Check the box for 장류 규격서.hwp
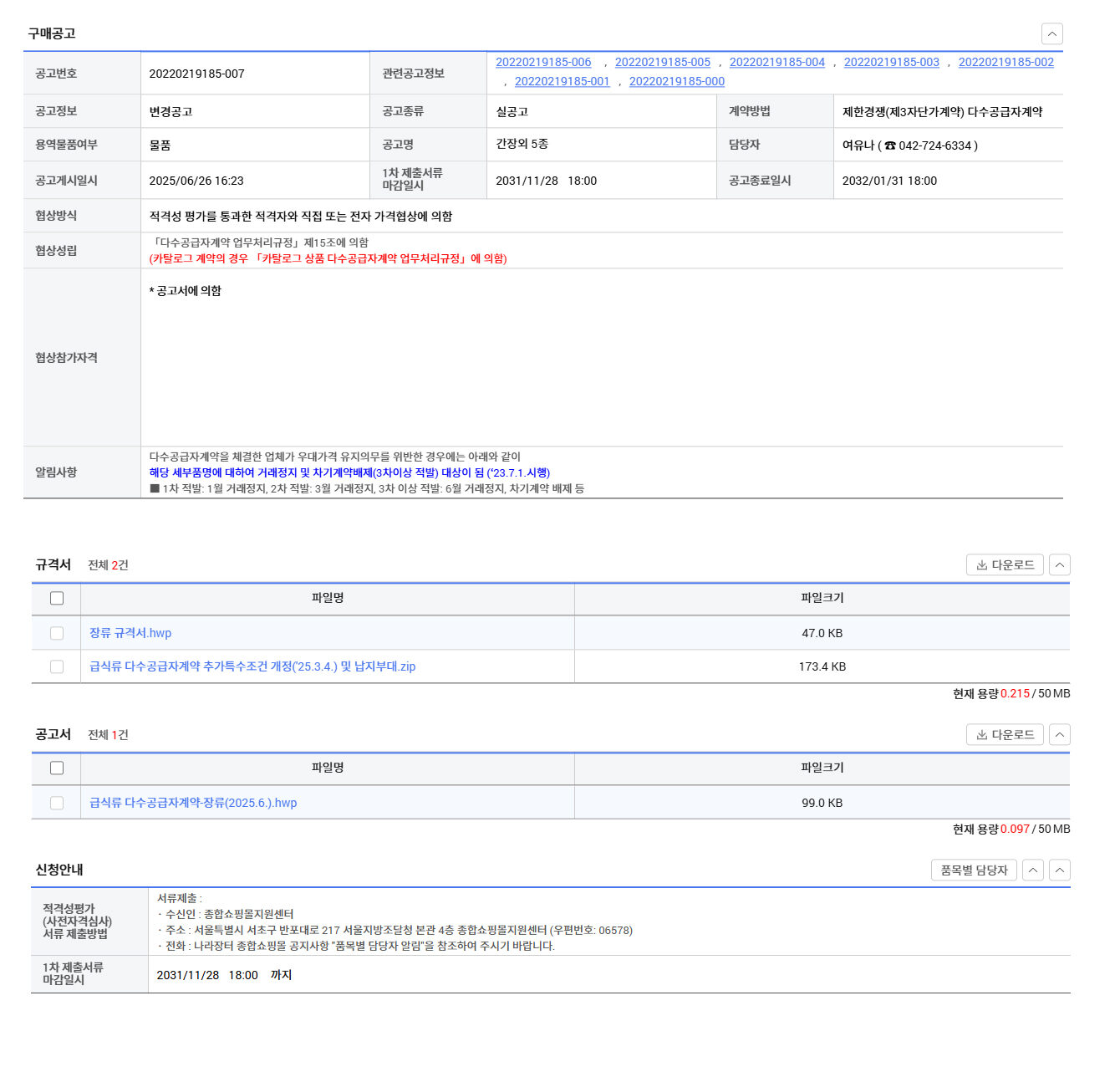The width and height of the screenshot is (1120, 1067). click(57, 634)
